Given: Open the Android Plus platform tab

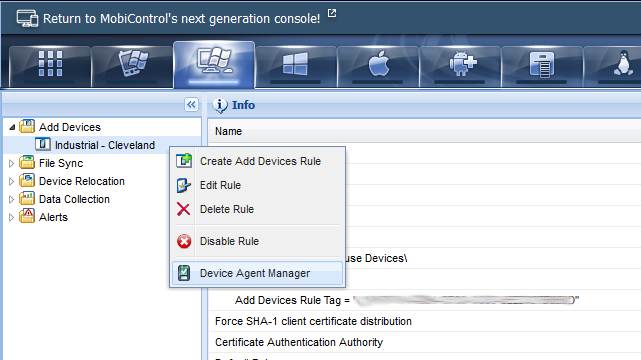Looking at the screenshot, I should pos(460,67).
